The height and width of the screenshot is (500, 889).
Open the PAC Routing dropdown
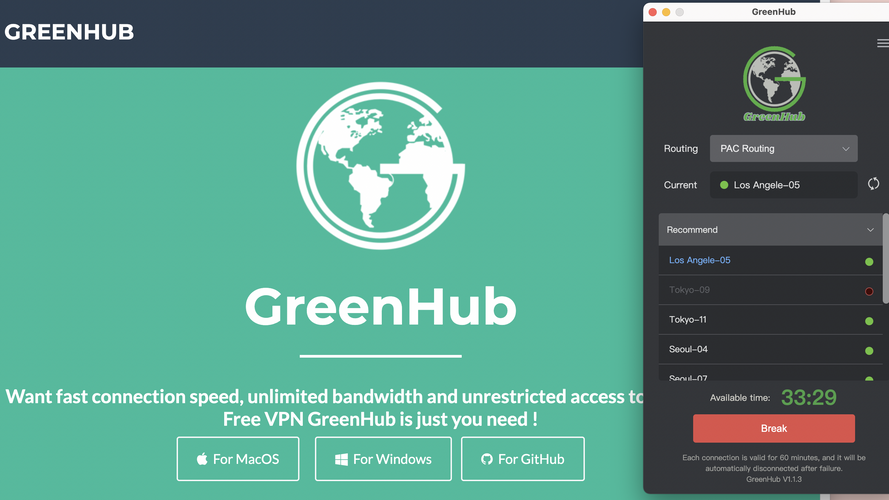pyautogui.click(x=784, y=149)
